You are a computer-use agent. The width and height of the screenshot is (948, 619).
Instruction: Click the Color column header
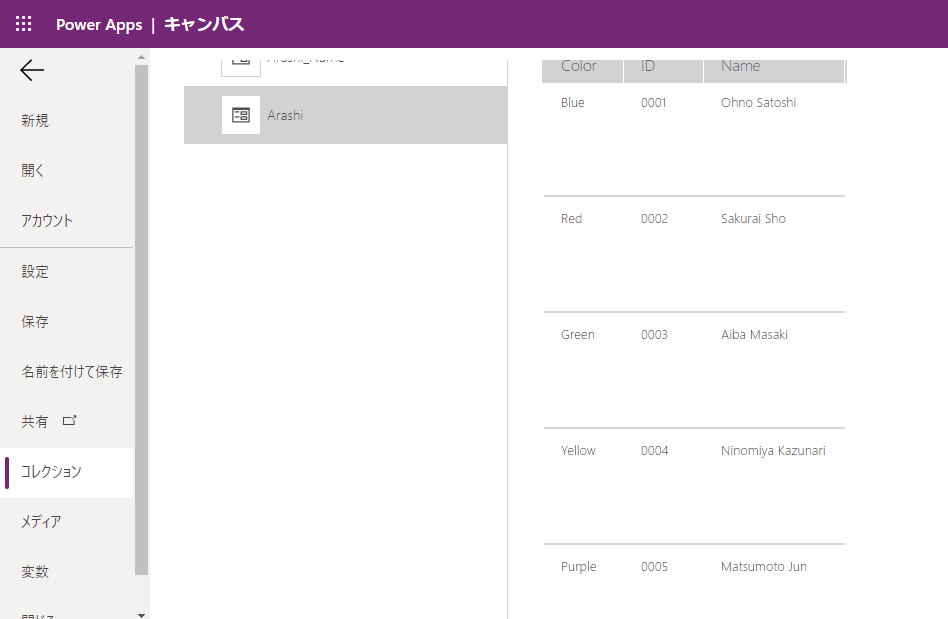(x=582, y=71)
